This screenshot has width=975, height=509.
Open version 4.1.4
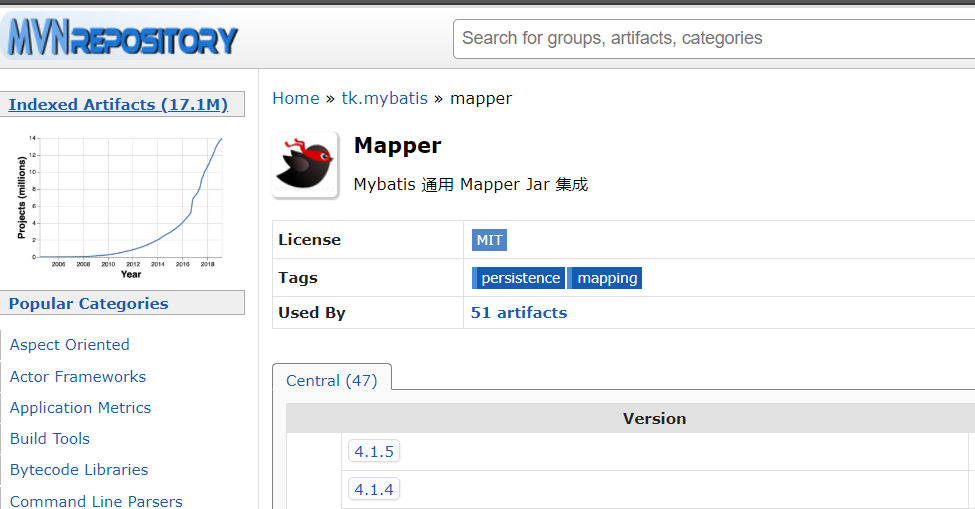[374, 489]
